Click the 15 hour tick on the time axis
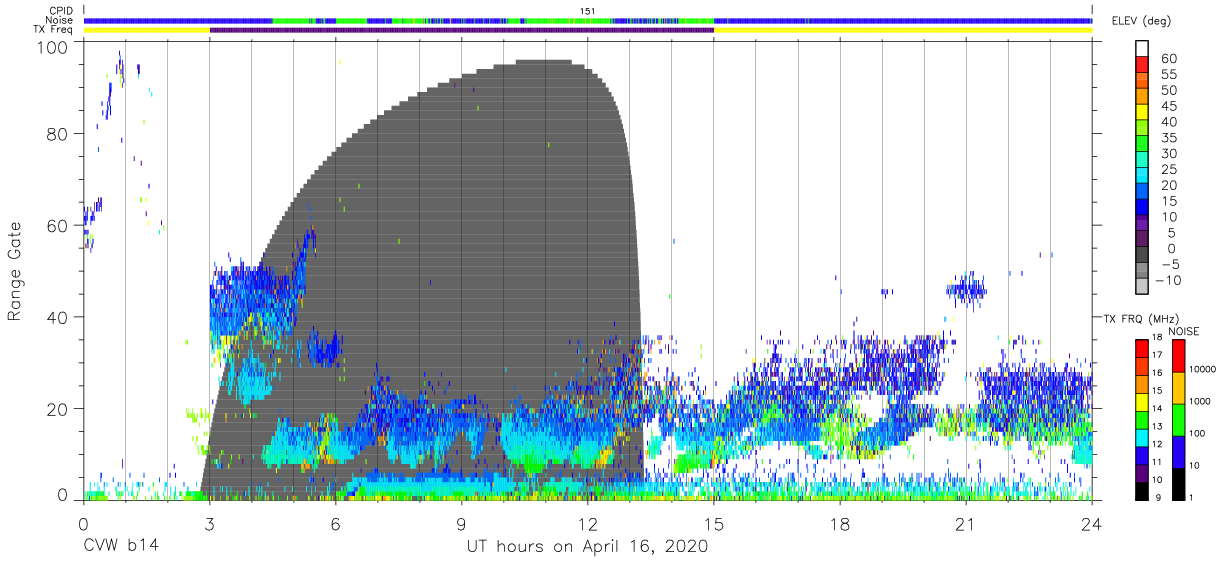 coord(714,525)
